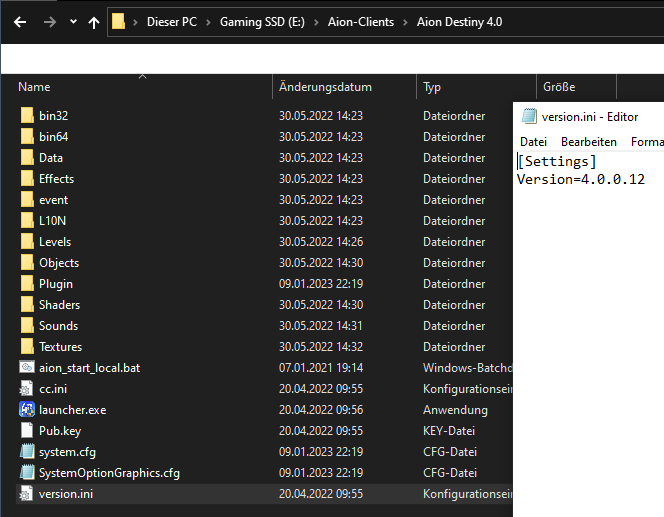Viewport: 664px width, 517px height.
Task: Select the L10N folder icon
Action: tap(27, 220)
